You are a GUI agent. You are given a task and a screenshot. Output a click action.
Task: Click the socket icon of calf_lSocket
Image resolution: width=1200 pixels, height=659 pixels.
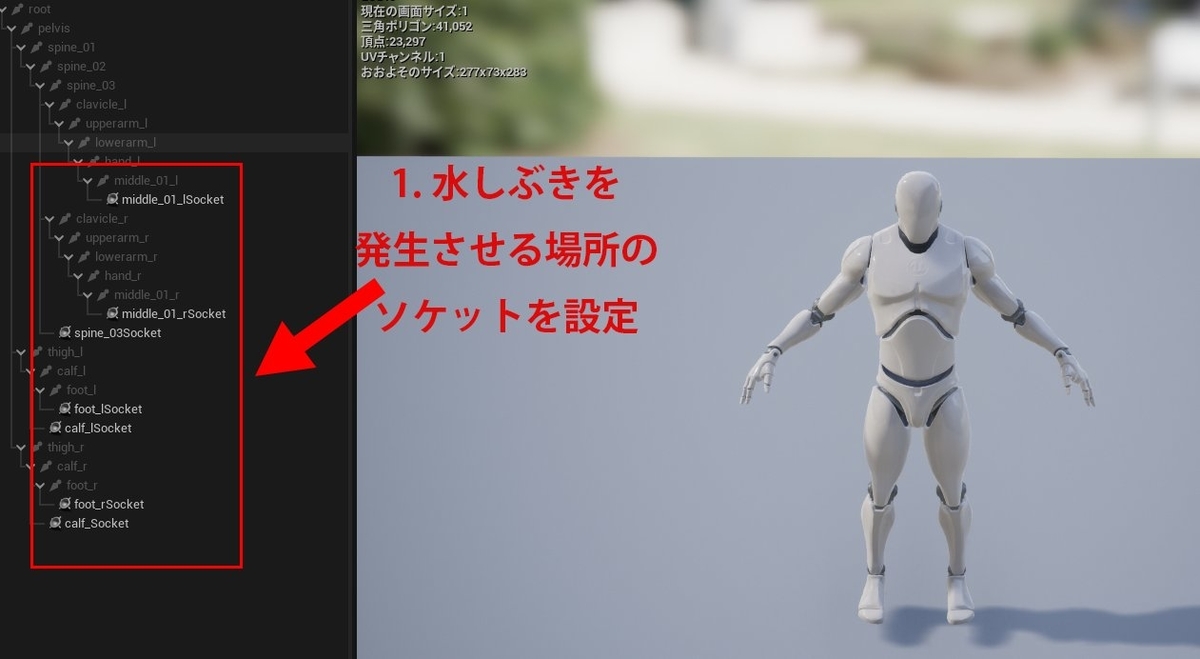pyautogui.click(x=53, y=427)
